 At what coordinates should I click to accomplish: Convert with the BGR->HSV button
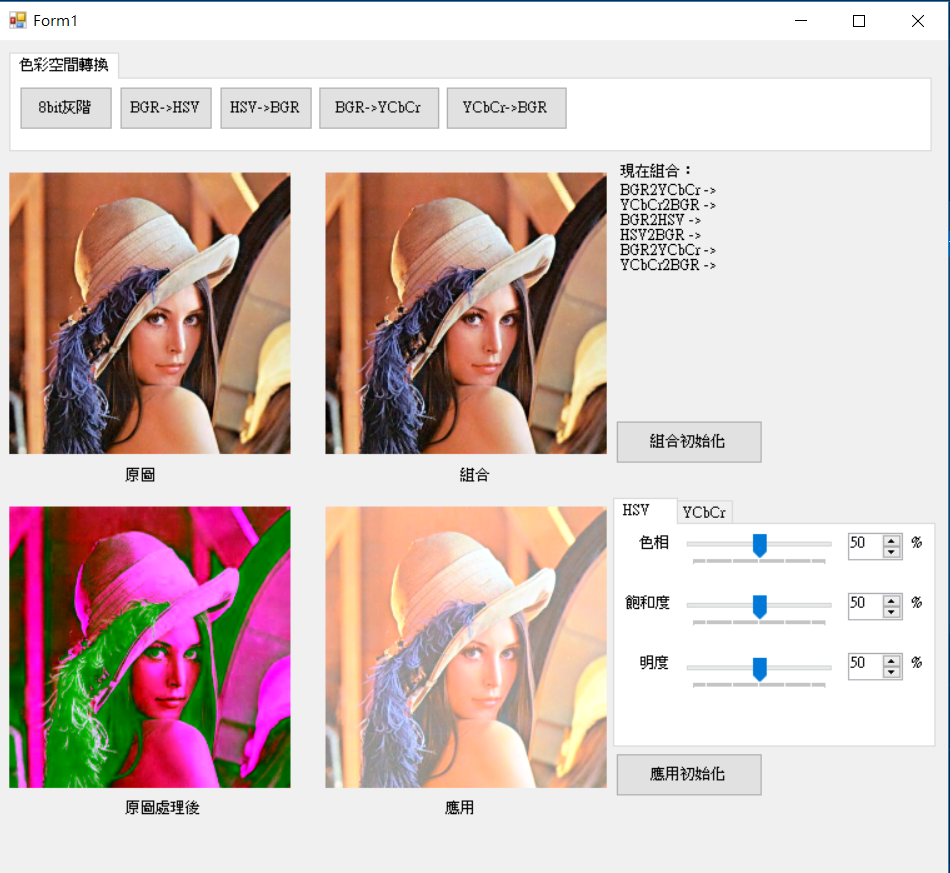click(x=166, y=108)
